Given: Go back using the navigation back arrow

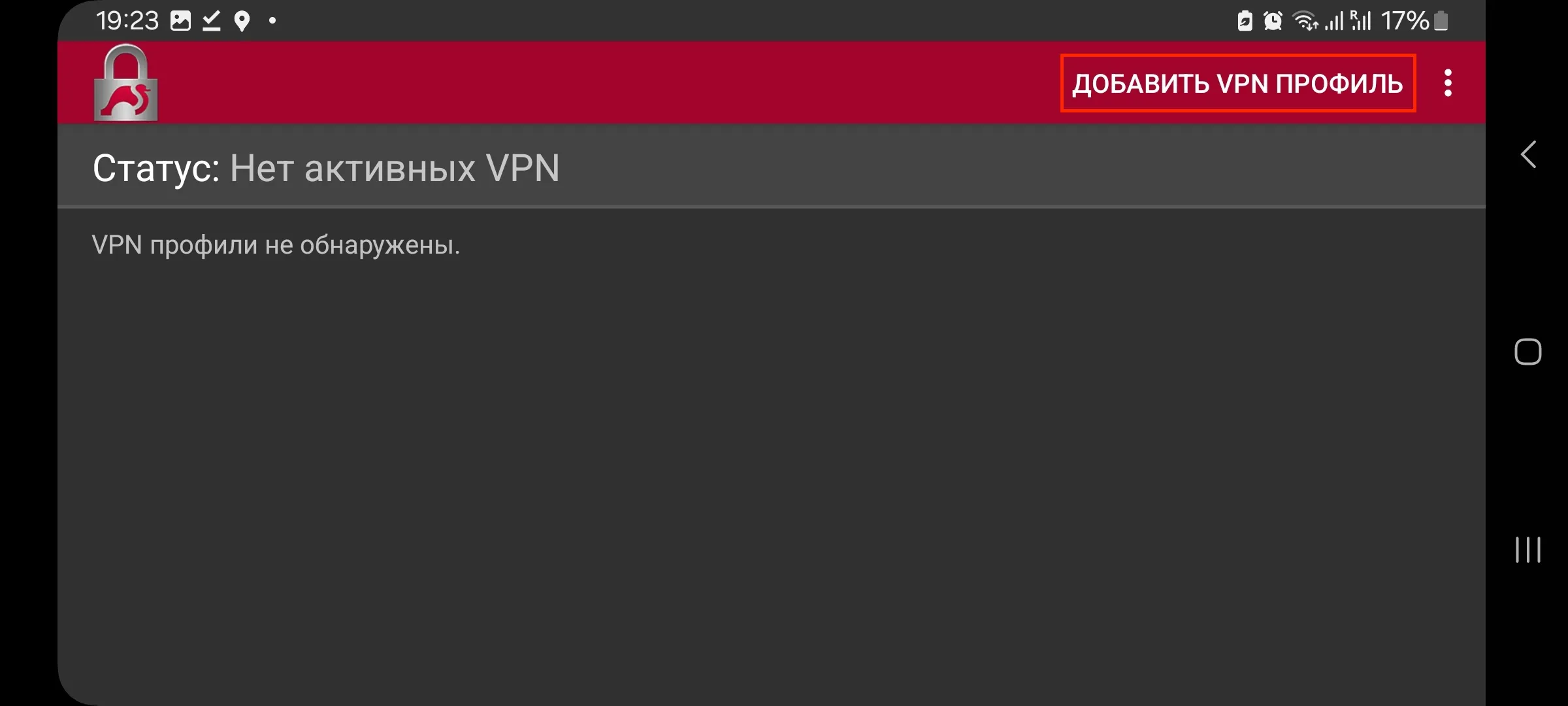Looking at the screenshot, I should 1527,155.
